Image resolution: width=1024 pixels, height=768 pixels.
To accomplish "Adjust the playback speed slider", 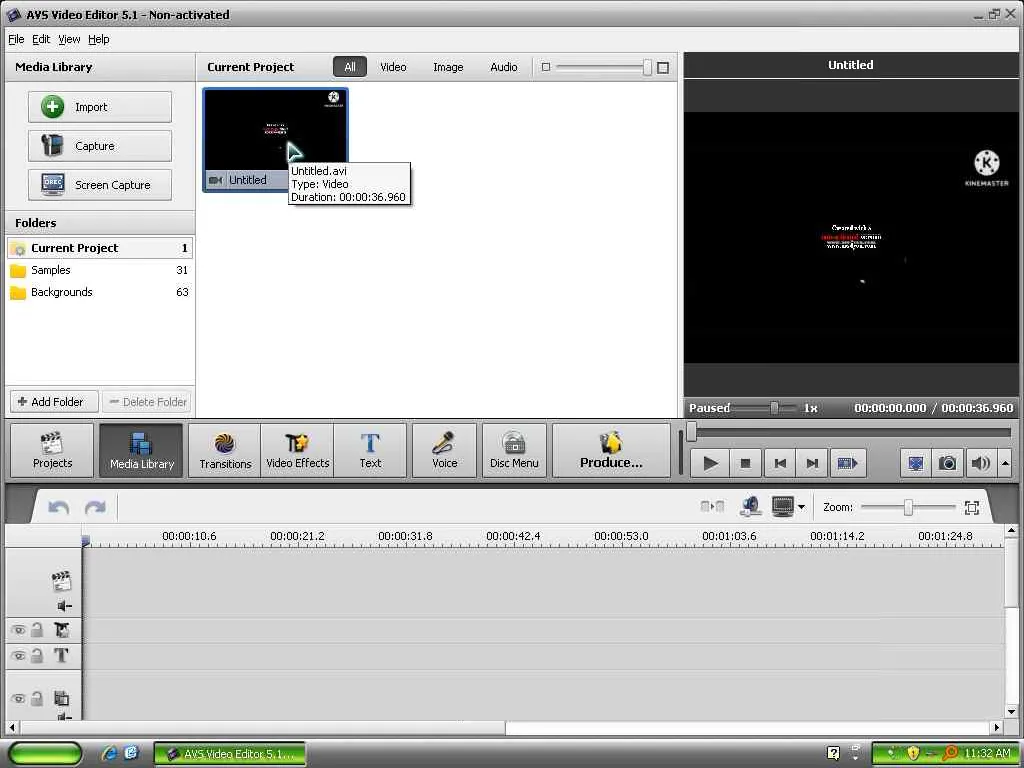I will coord(774,408).
